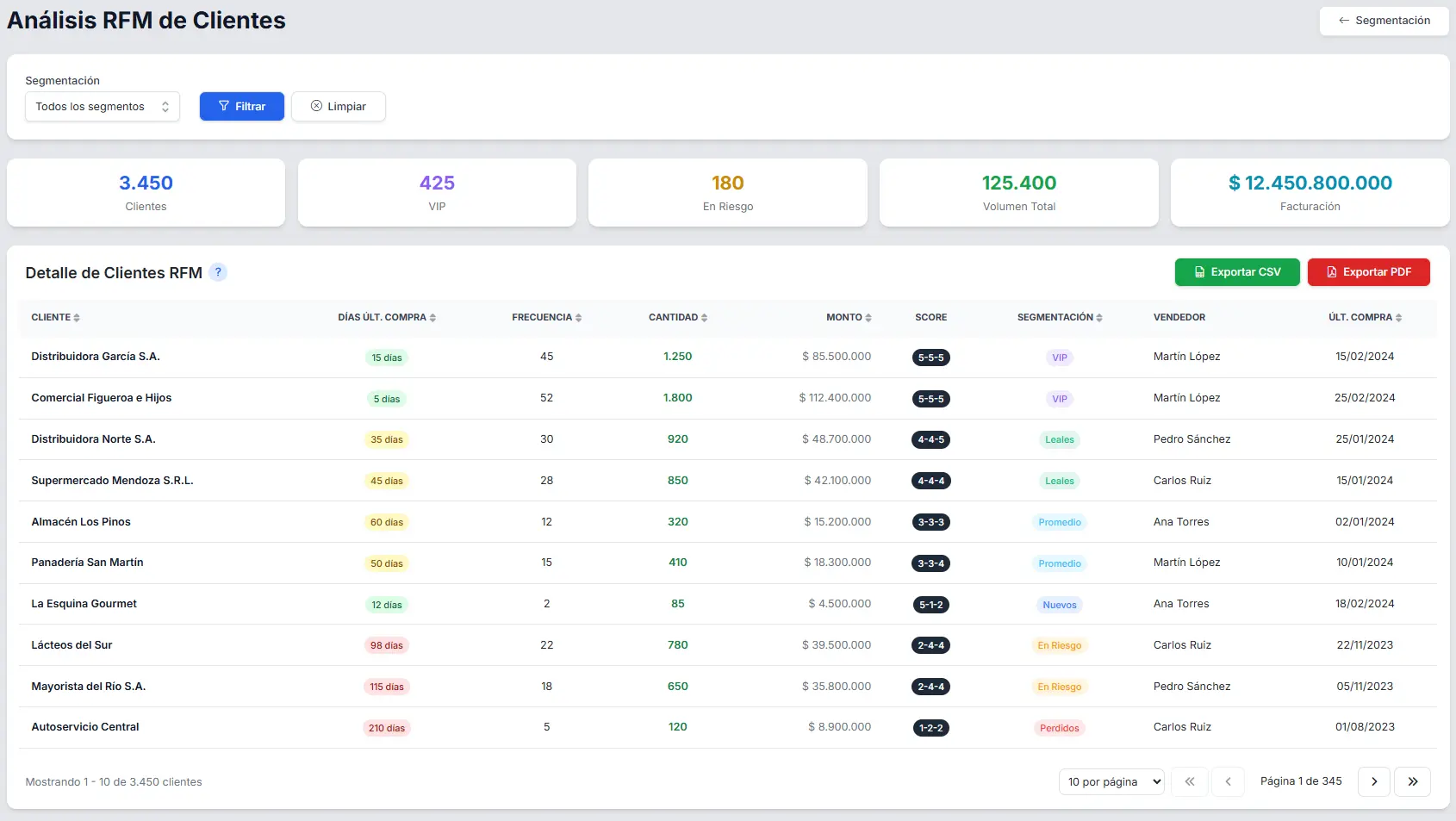Go back to Segmentación page
The image size is (1456, 821).
(x=1384, y=21)
